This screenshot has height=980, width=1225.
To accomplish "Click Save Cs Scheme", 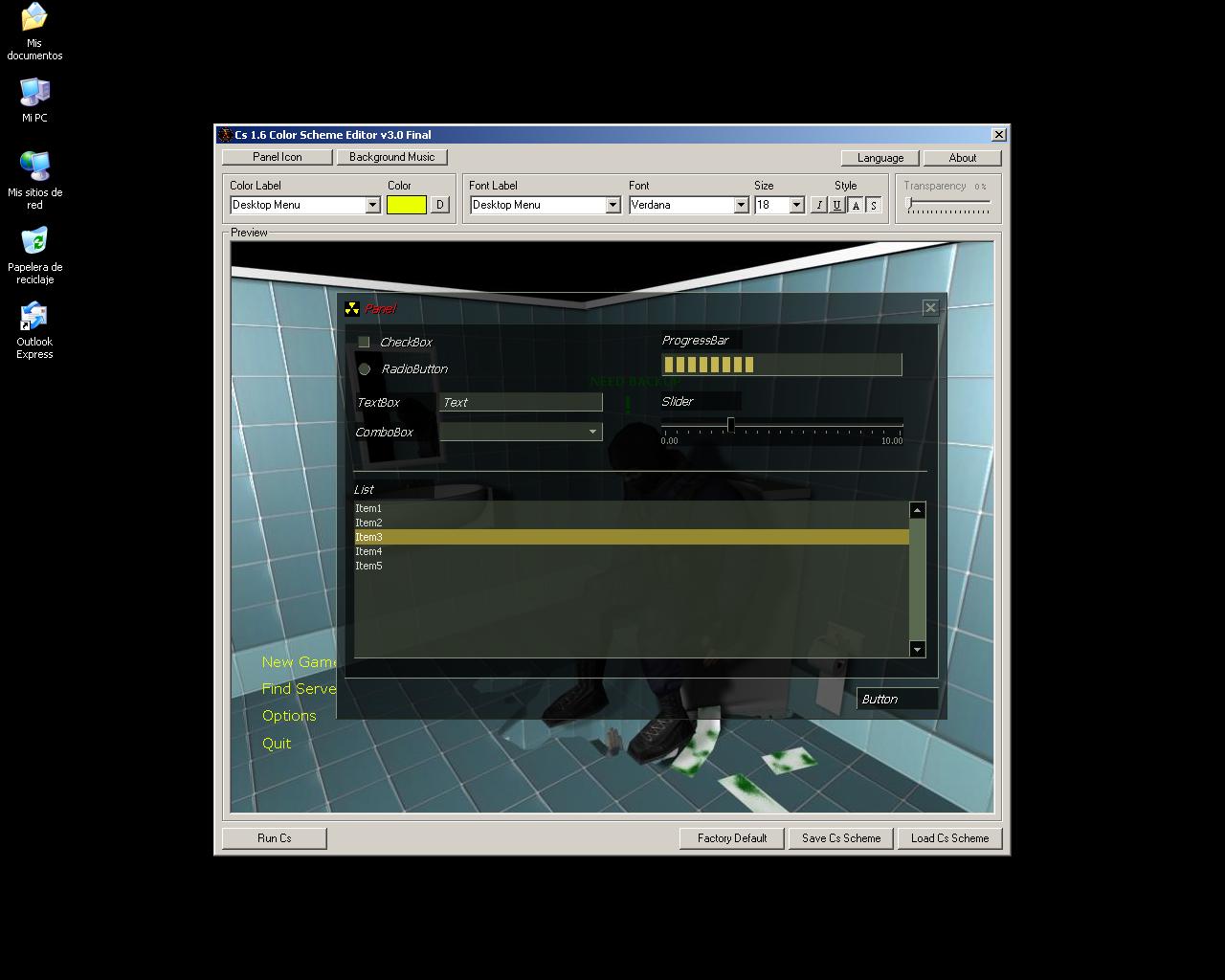I will coord(841,838).
